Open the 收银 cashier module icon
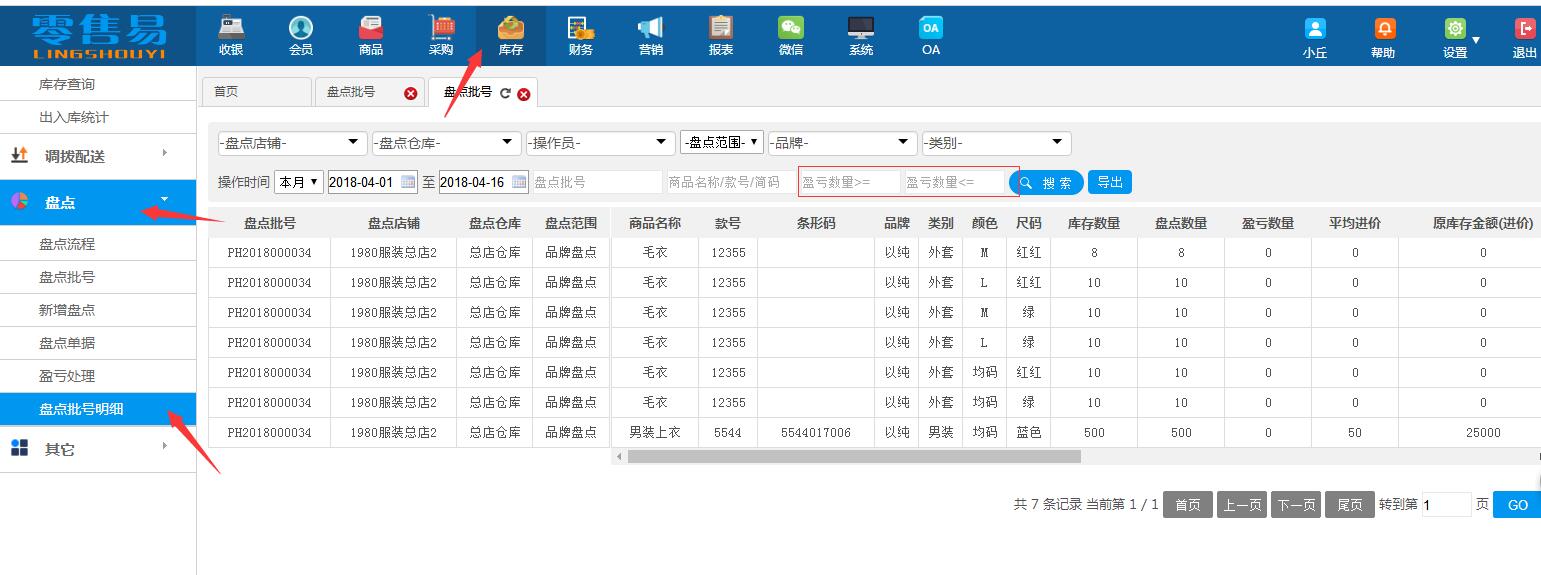 point(231,29)
